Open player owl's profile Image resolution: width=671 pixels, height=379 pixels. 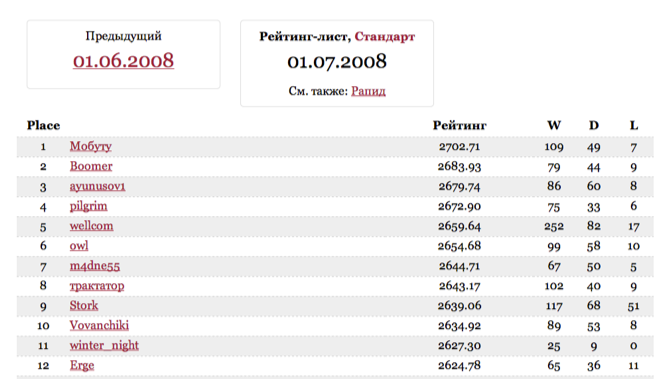79,246
